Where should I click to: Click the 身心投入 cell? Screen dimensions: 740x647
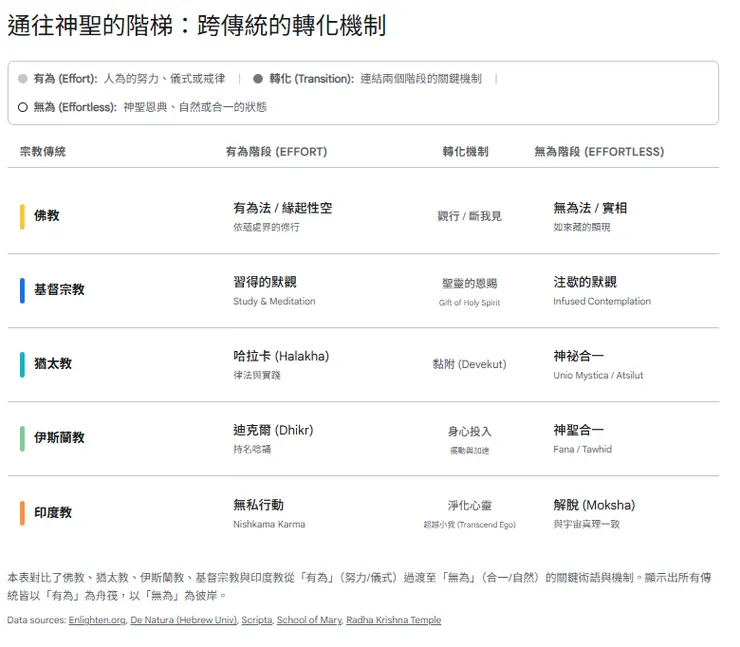pyautogui.click(x=469, y=431)
